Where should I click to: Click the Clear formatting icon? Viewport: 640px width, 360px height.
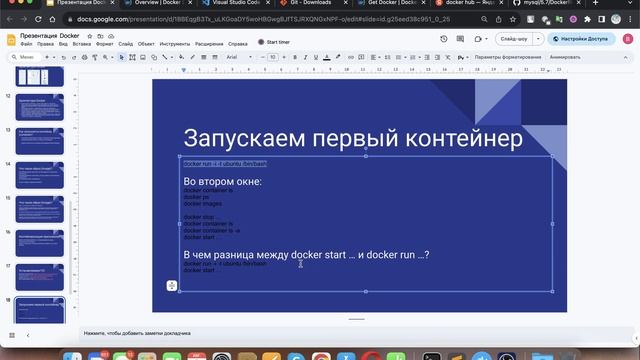[448, 58]
